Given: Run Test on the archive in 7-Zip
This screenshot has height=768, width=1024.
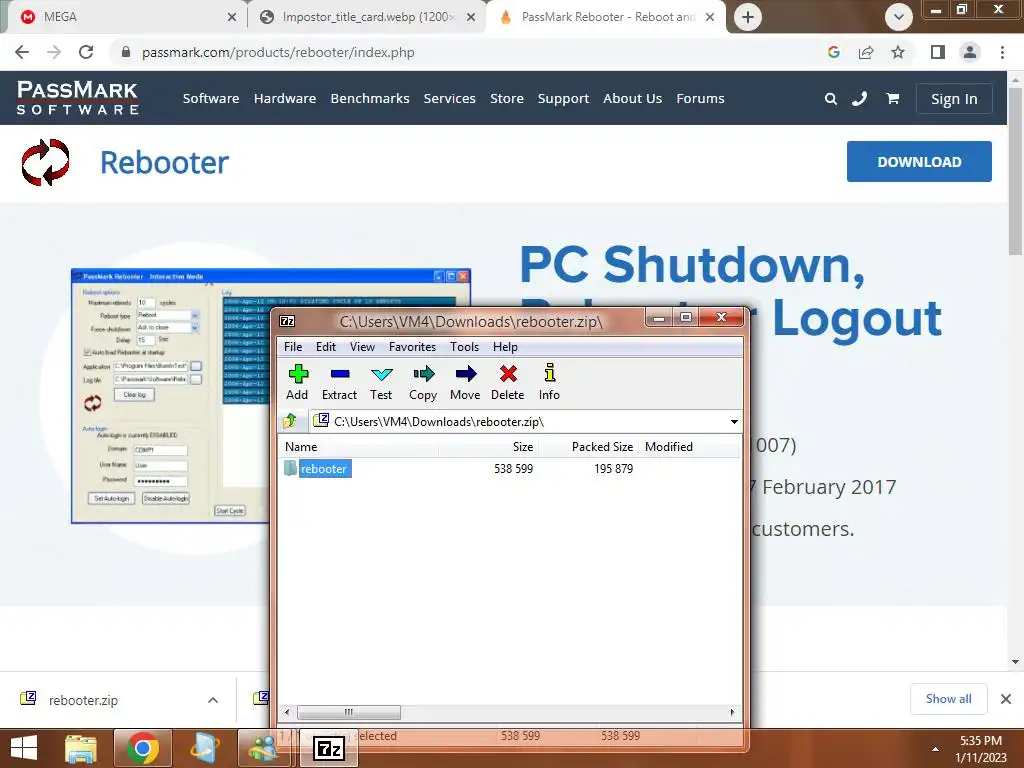Looking at the screenshot, I should 381,382.
